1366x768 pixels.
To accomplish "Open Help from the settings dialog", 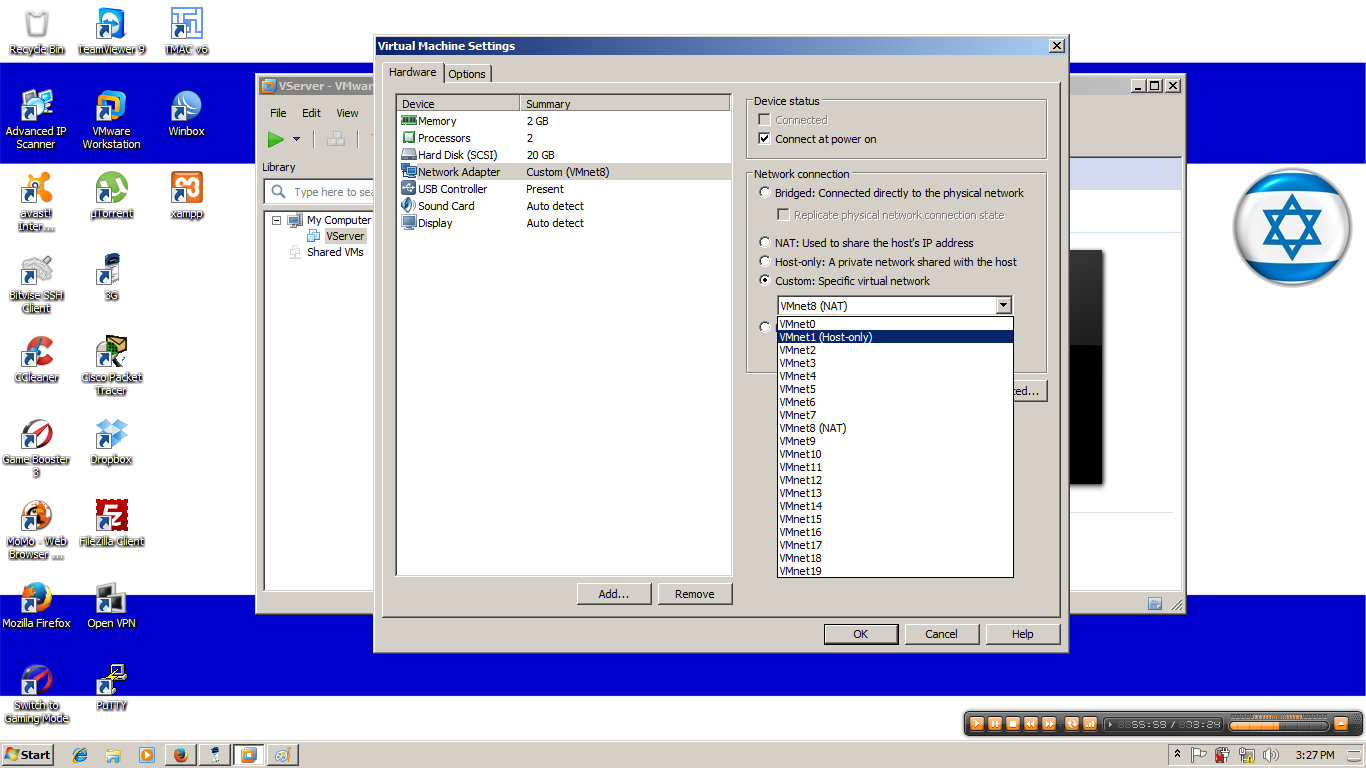I will (1023, 634).
